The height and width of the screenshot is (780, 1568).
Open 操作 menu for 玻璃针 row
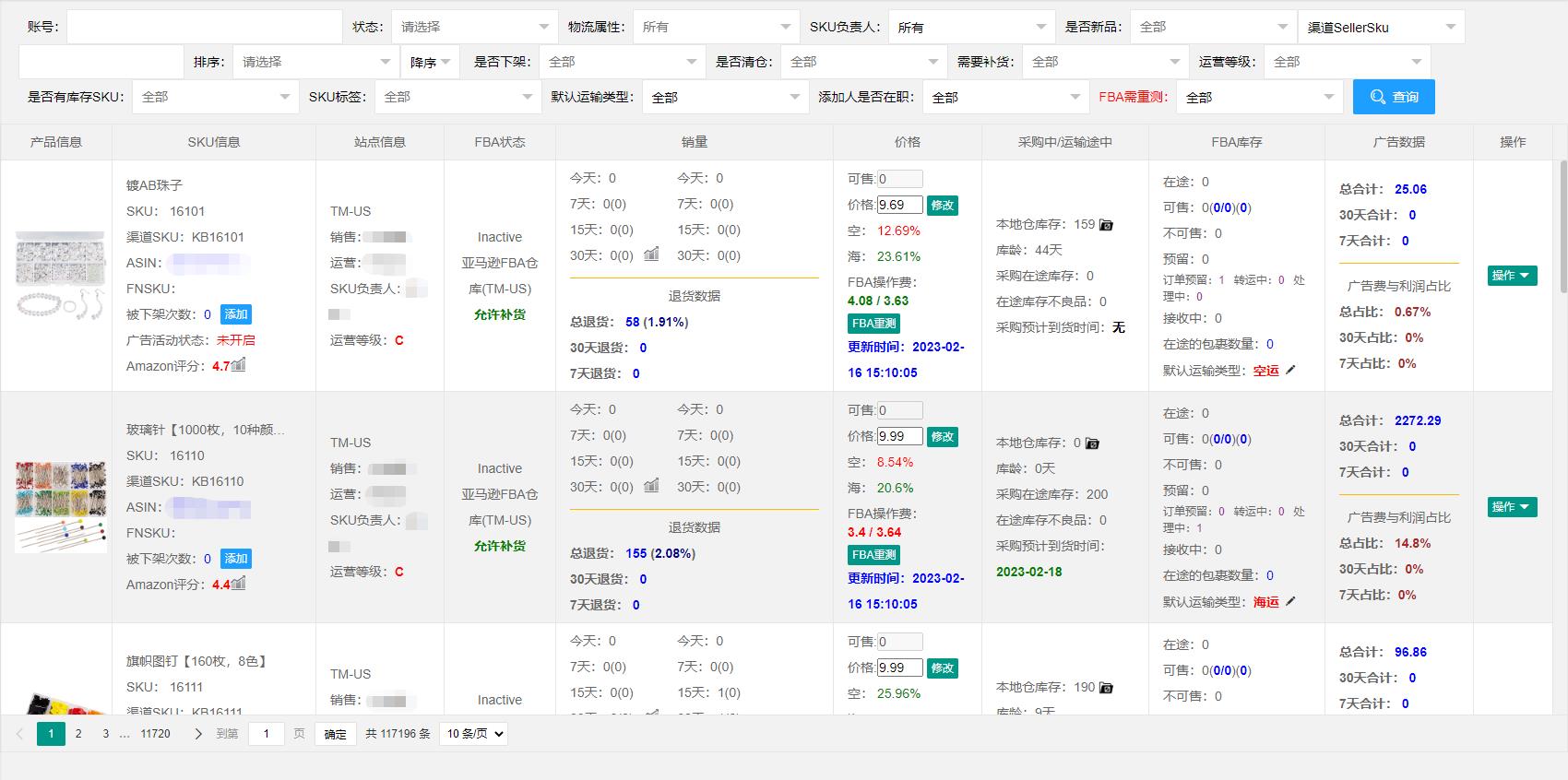tap(1512, 507)
